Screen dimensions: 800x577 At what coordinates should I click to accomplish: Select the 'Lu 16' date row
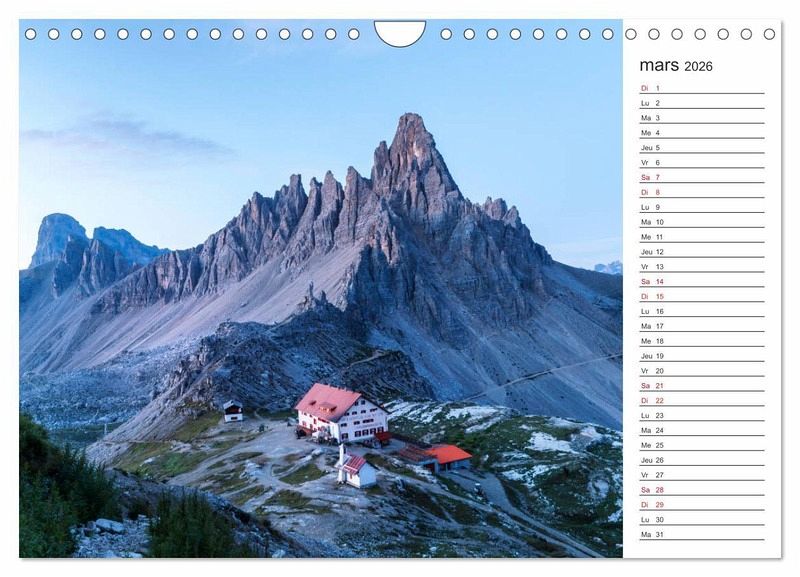(702, 311)
